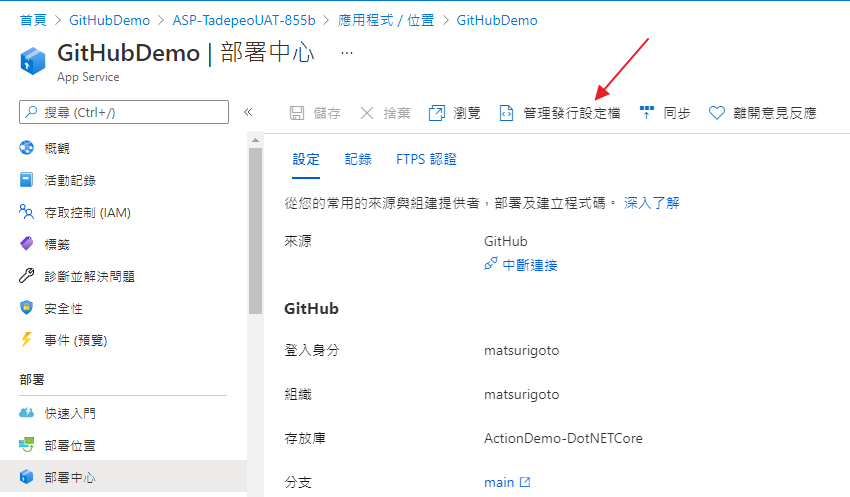This screenshot has width=850, height=497.
Task: Click the 診斷並解決問題 wrench icon
Action: (26, 275)
